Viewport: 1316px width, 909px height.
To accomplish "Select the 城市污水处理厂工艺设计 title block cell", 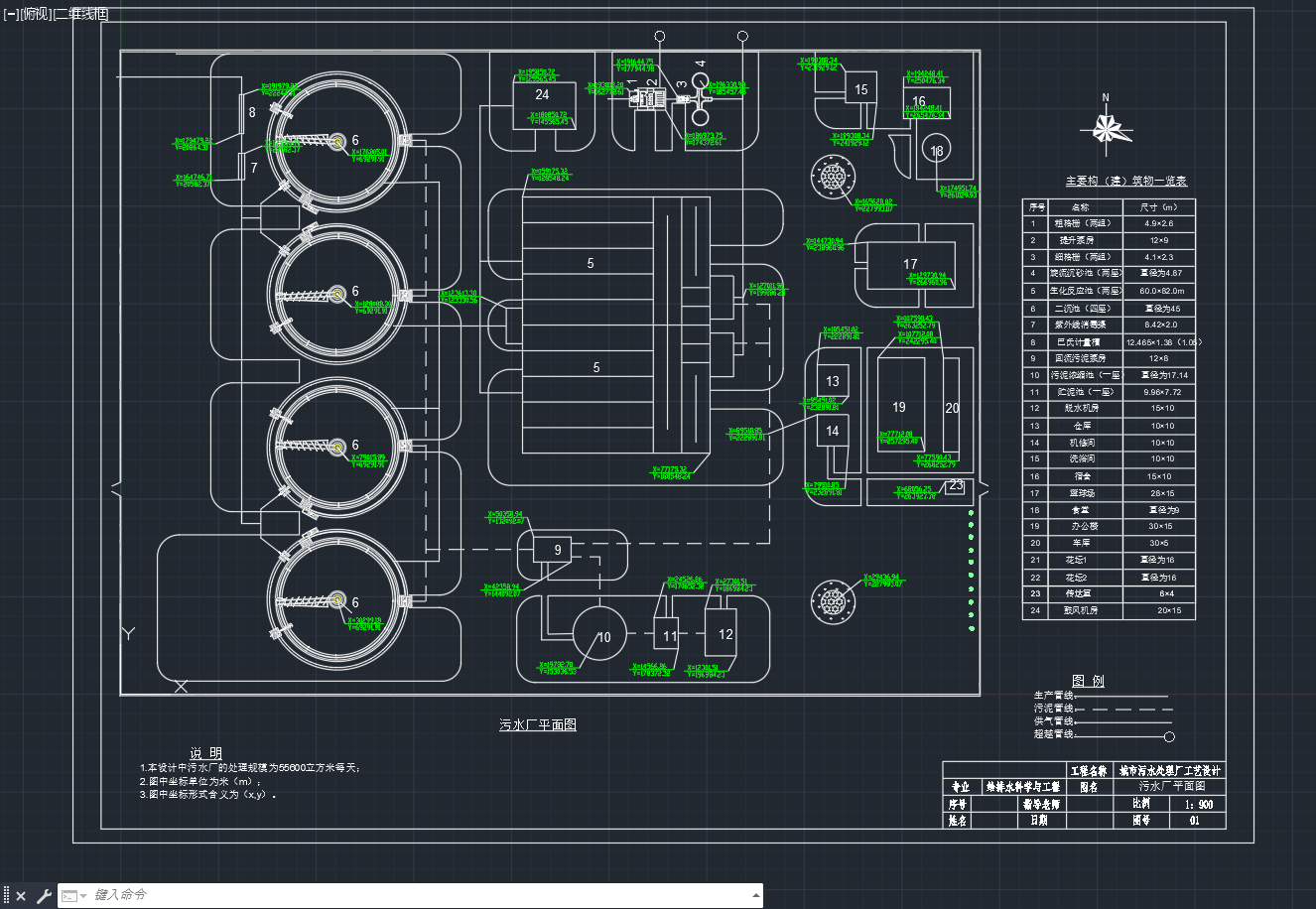I will pyautogui.click(x=1170, y=770).
